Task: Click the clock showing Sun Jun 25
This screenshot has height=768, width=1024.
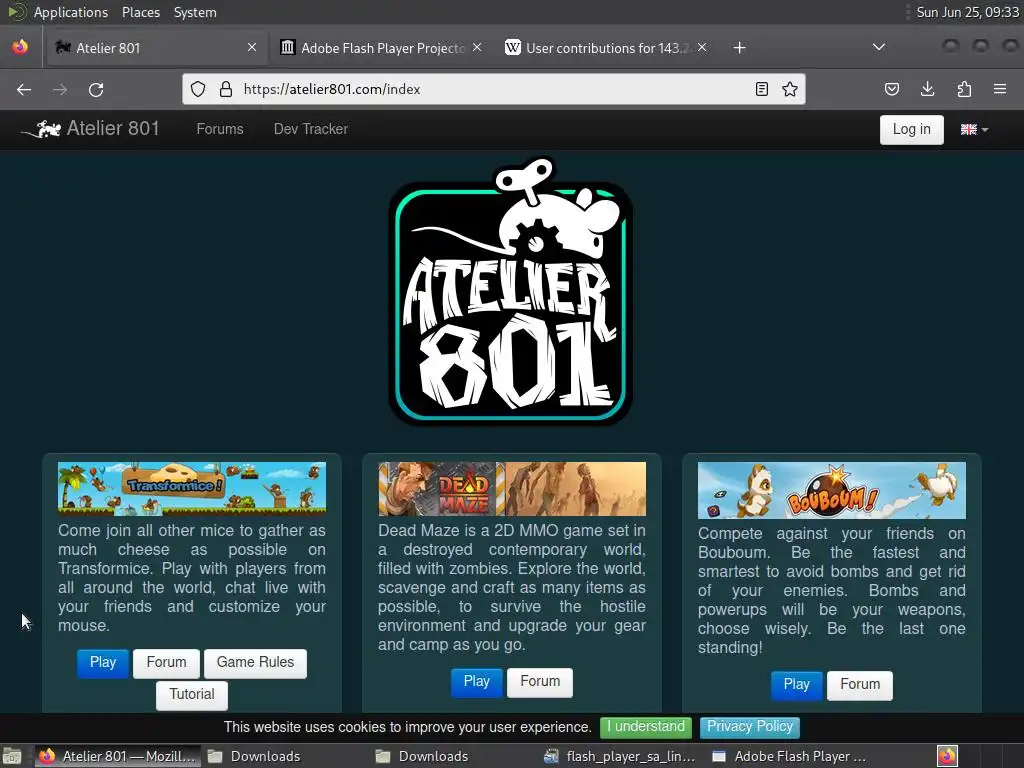Action: [967, 12]
